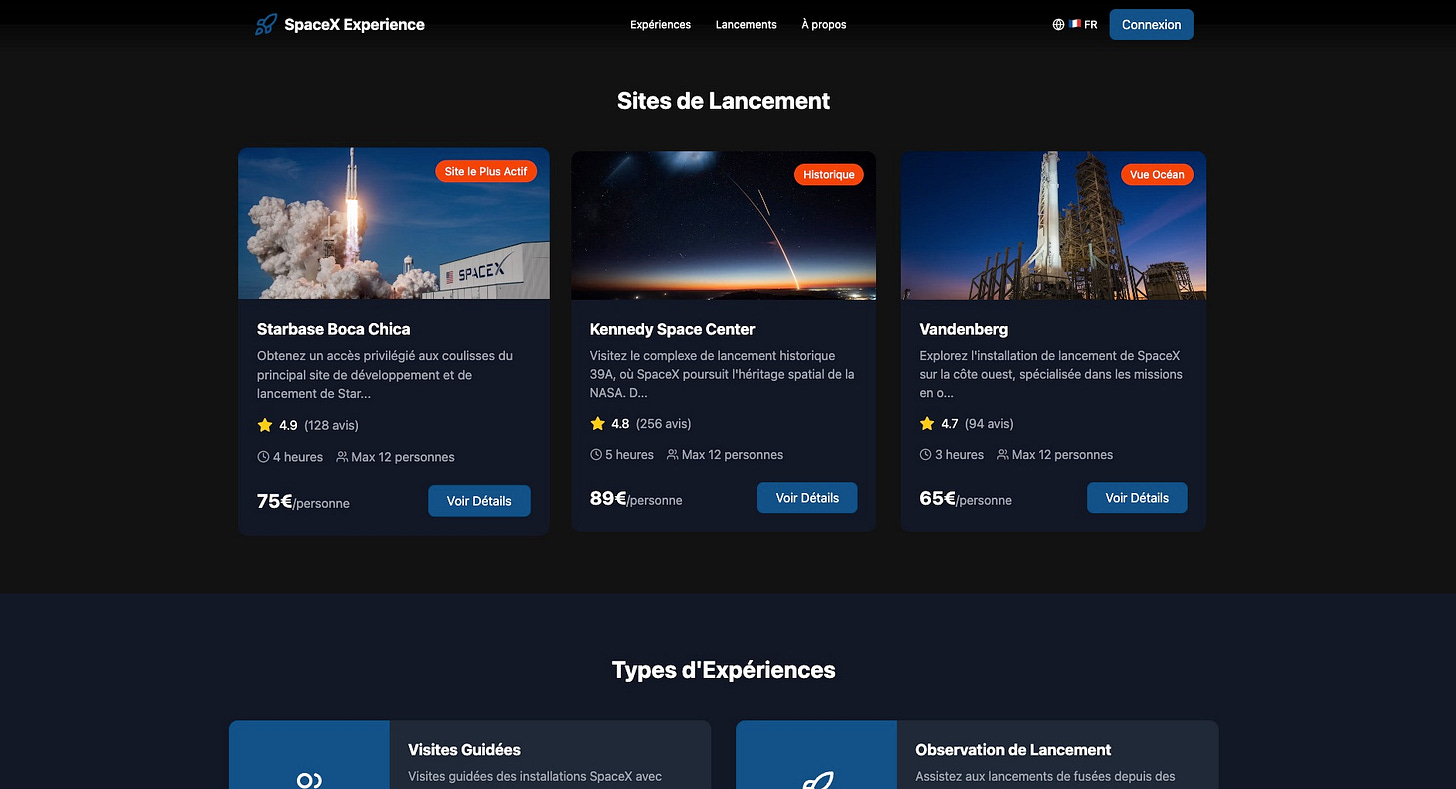This screenshot has height=789, width=1456.
Task: Click the Site le Plus Actif badge
Action: pyautogui.click(x=486, y=172)
